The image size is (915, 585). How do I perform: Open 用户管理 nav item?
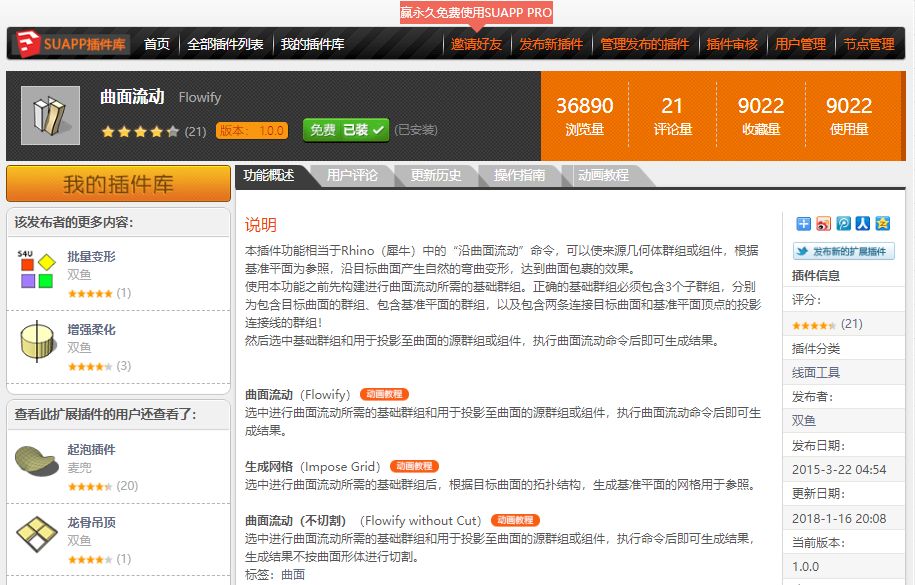800,44
